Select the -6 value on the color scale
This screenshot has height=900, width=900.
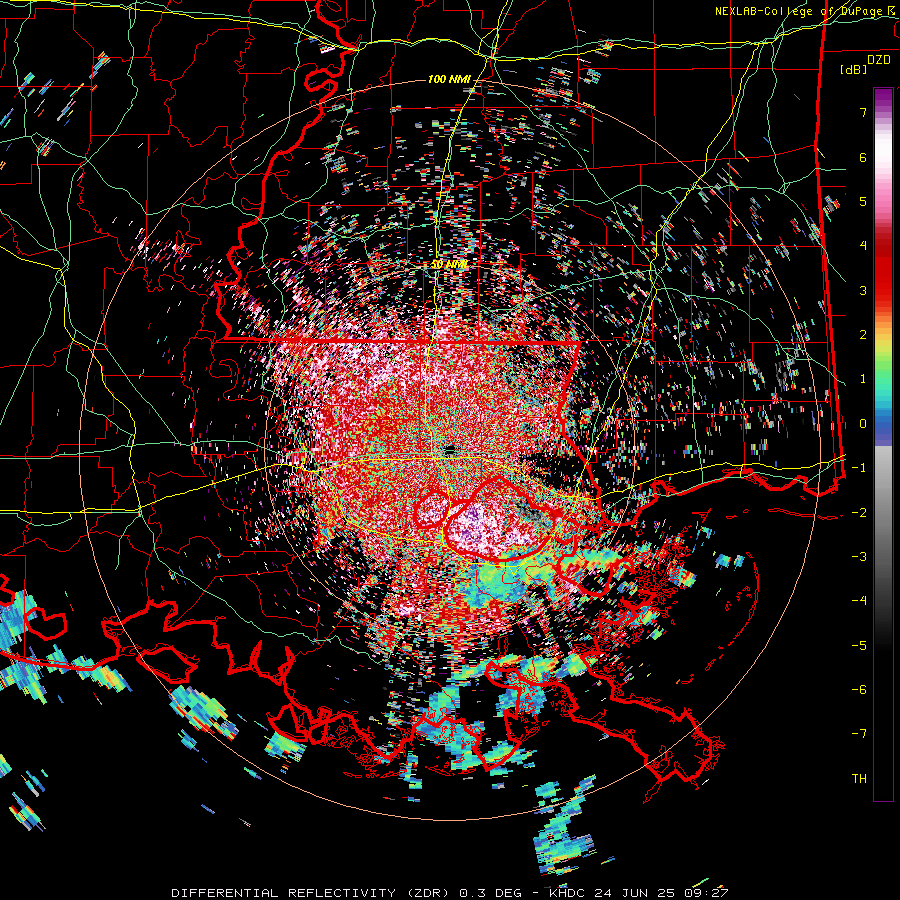coord(859,690)
